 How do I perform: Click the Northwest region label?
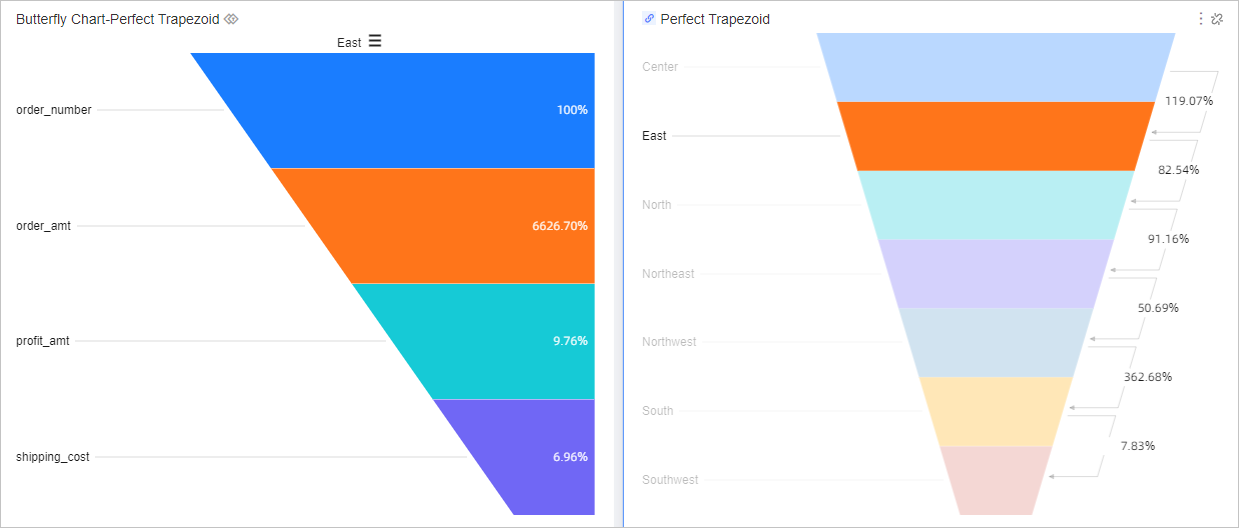coord(669,342)
